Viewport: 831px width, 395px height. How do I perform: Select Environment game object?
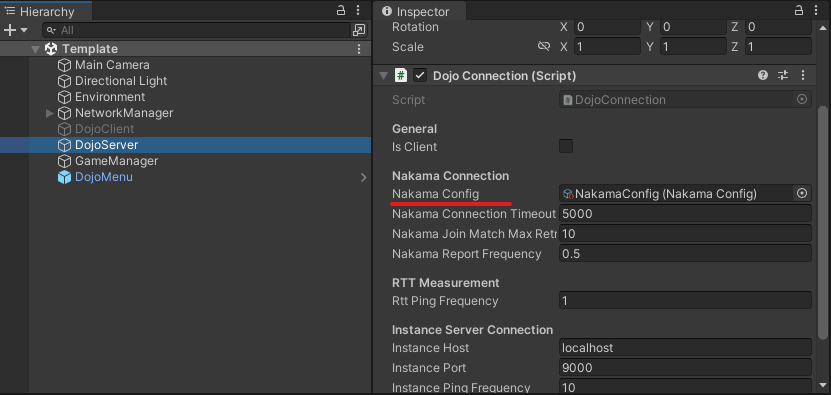coord(110,97)
